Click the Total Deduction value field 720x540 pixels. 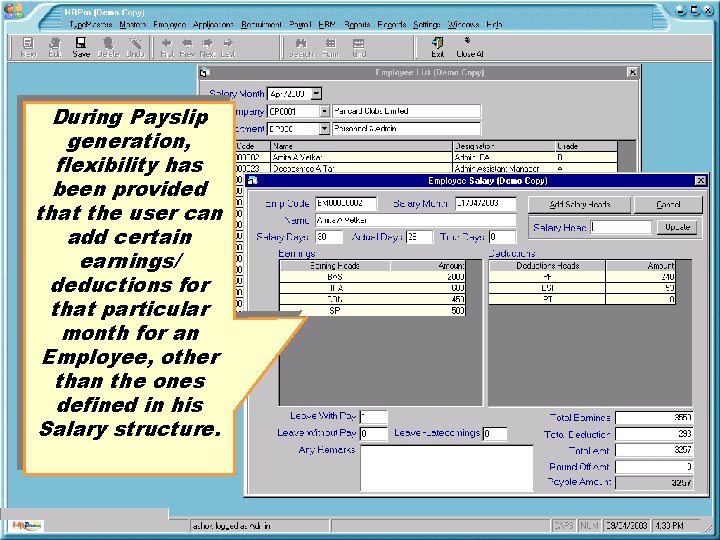(654, 434)
